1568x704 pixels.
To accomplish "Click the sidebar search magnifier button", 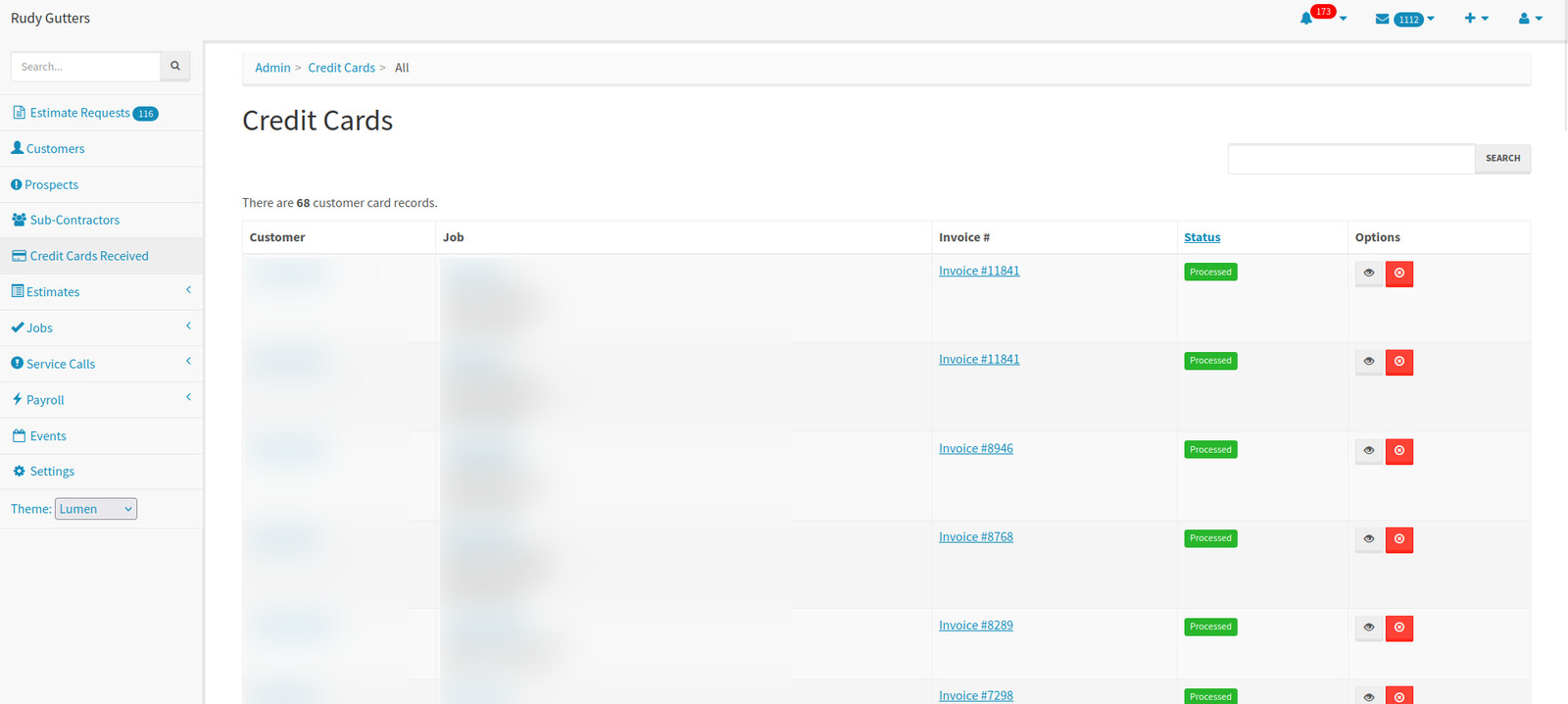I will pos(175,67).
